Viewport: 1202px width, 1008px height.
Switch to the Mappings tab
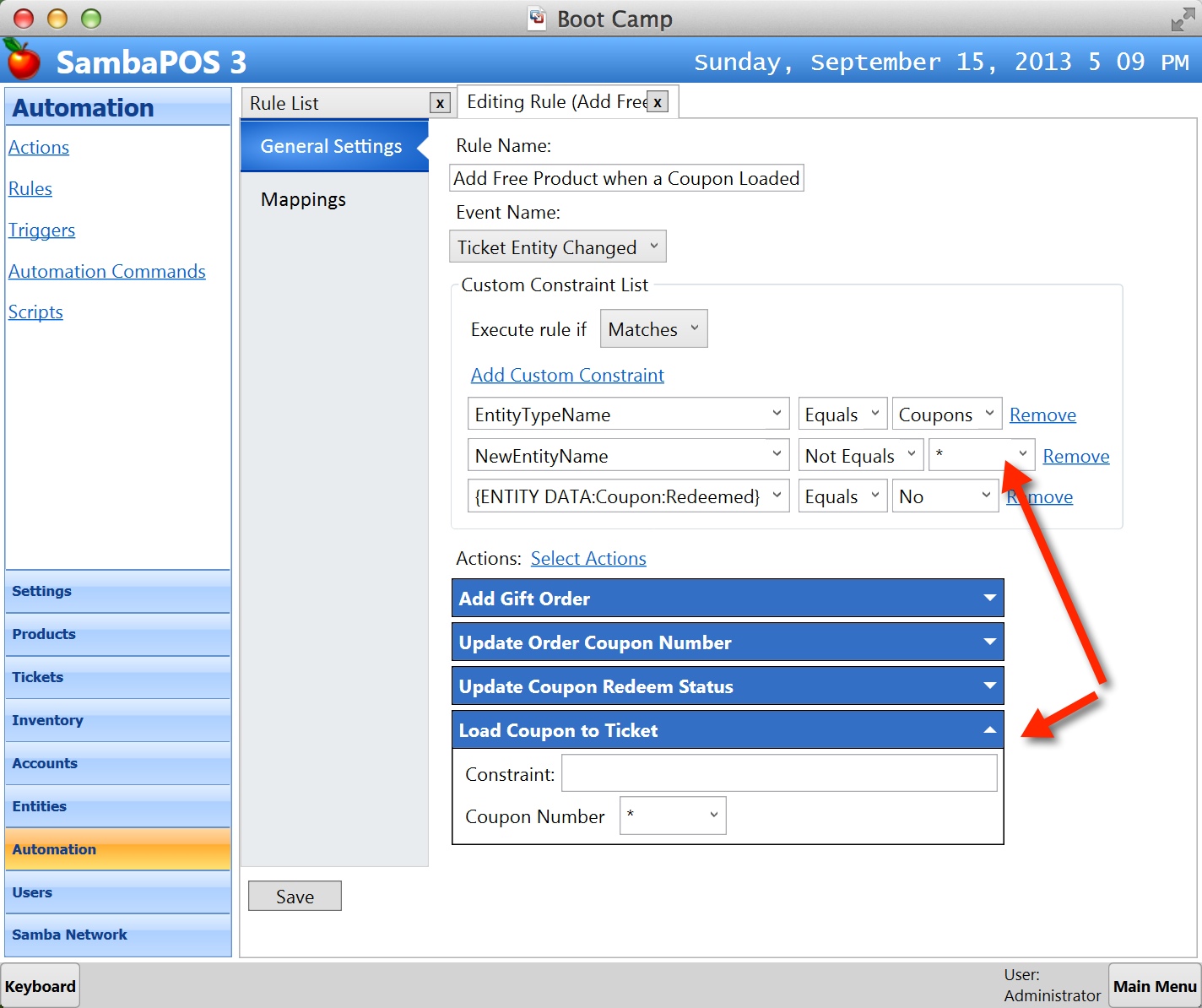(303, 200)
